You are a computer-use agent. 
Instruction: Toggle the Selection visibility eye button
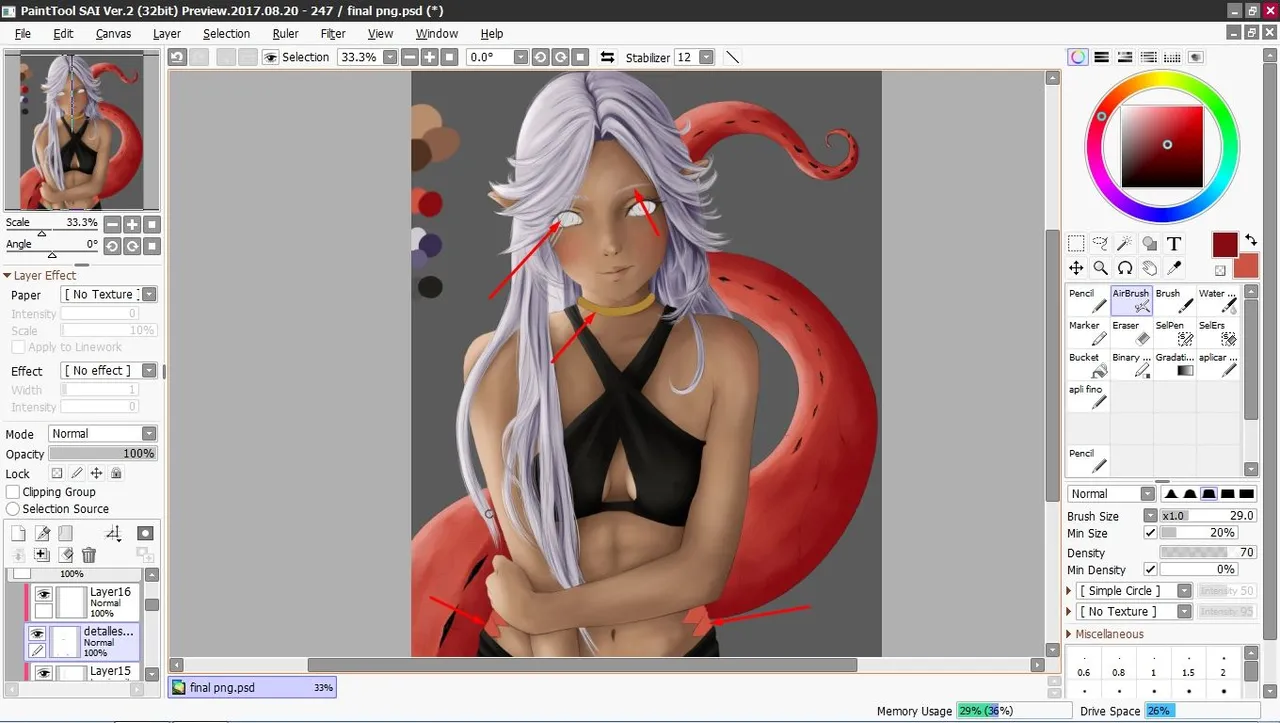pyautogui.click(x=270, y=57)
